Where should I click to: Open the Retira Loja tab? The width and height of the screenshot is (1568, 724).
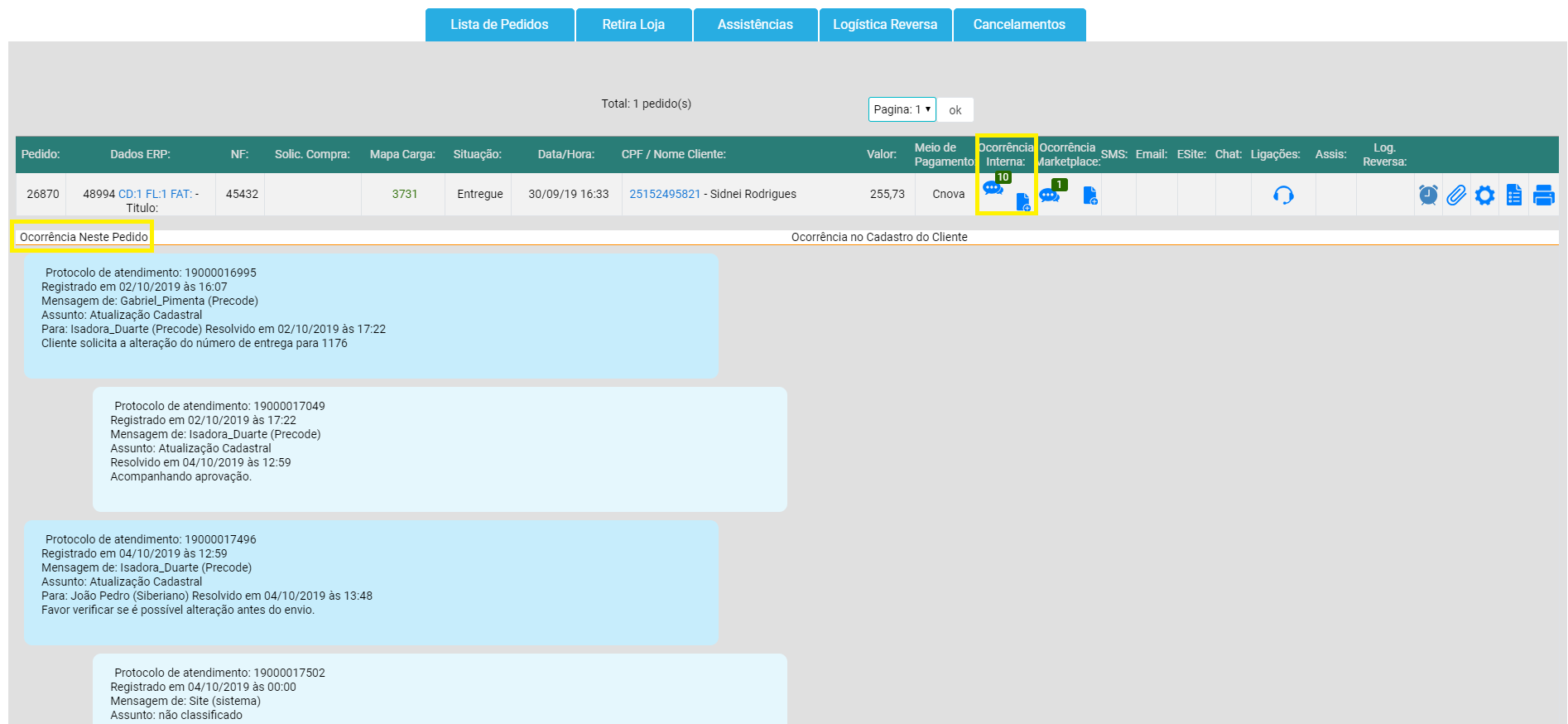pos(633,25)
